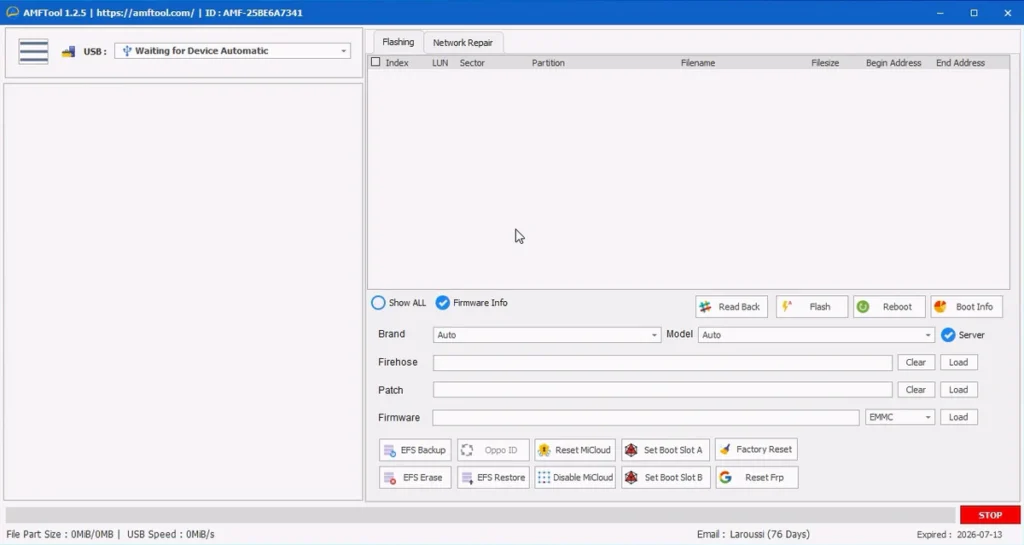This screenshot has width=1024, height=545.
Task: Check the select-all box in Index header
Action: click(376, 62)
